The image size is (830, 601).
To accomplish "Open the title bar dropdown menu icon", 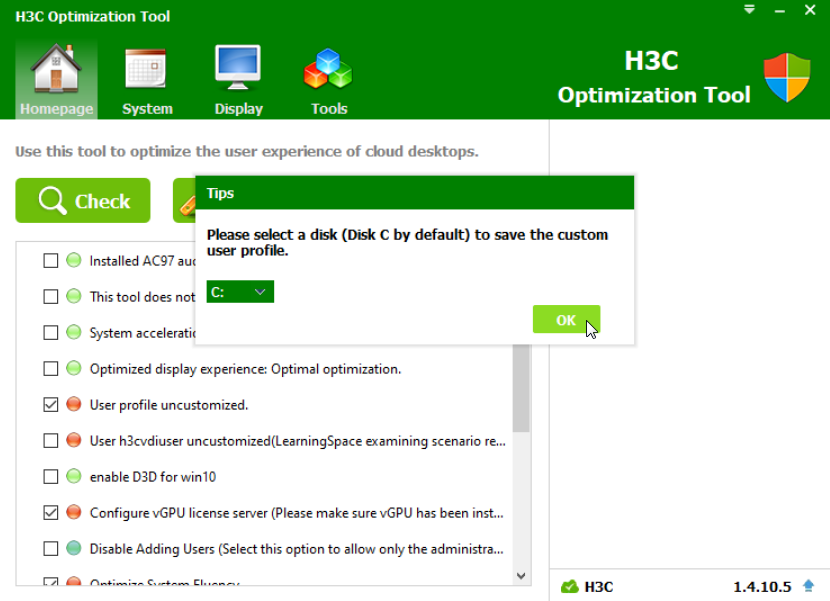I will click(749, 9).
